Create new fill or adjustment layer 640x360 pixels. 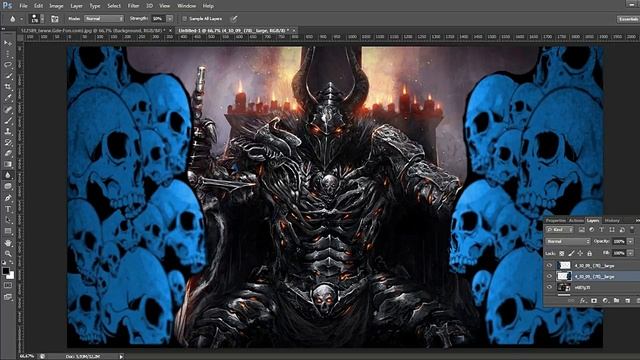(605, 300)
